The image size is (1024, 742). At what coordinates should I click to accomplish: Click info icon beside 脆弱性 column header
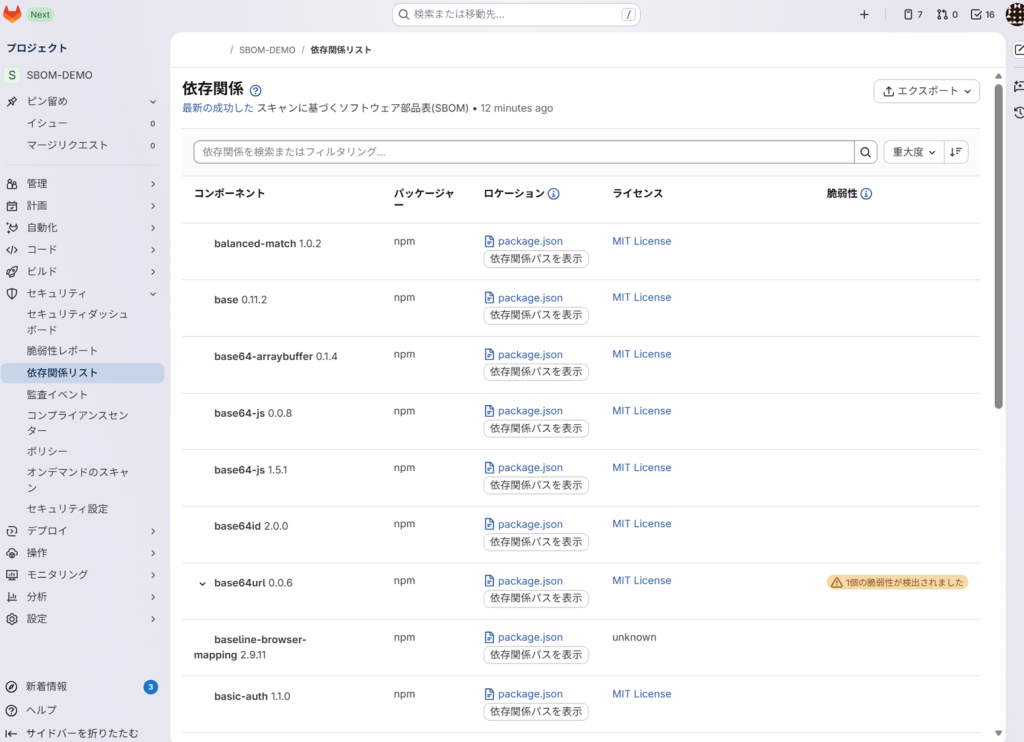click(x=866, y=194)
